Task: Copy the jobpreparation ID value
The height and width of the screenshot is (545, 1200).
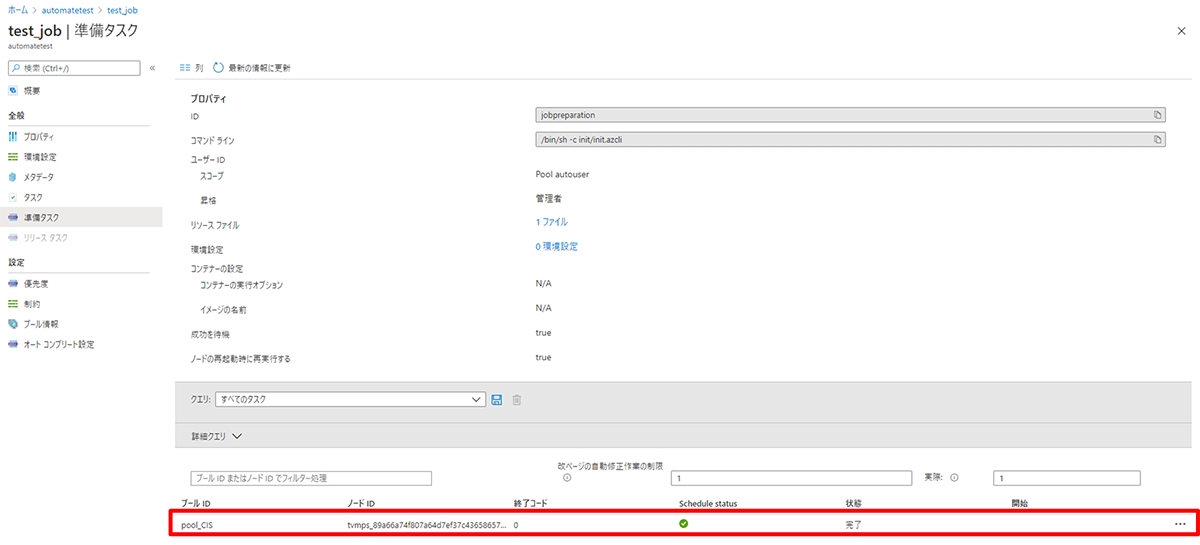Action: pyautogui.click(x=1157, y=115)
